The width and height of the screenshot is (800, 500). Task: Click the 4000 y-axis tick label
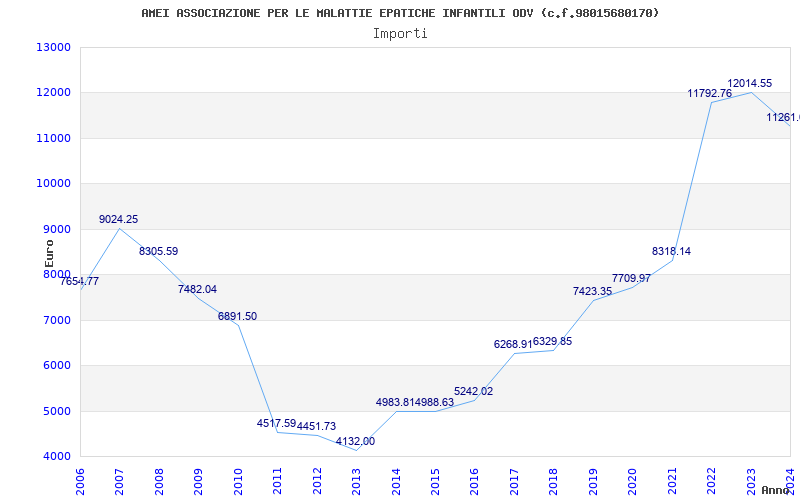[x=57, y=457]
